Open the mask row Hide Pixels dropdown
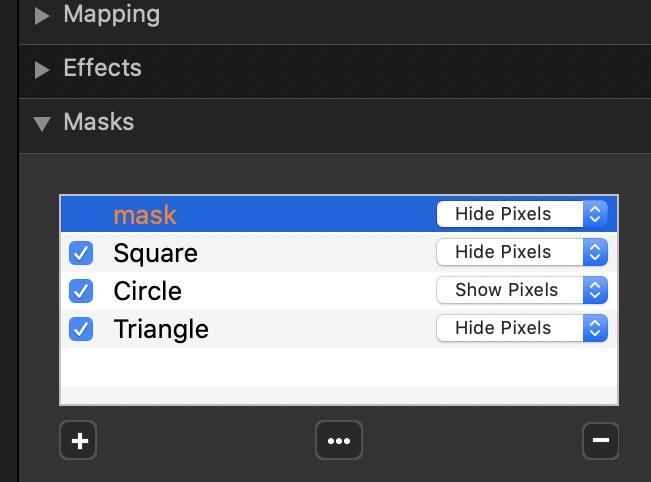Viewport: 651px width, 482px height. (x=521, y=214)
